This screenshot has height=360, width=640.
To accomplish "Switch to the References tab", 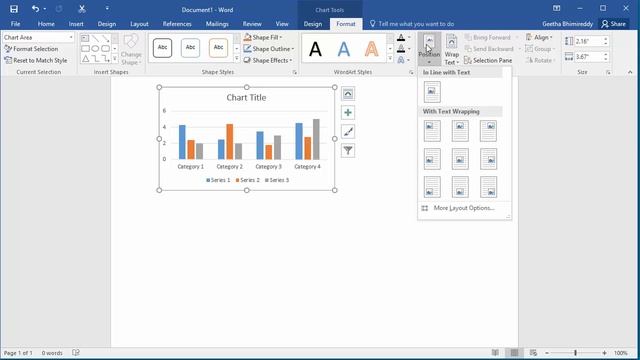I will (x=177, y=24).
